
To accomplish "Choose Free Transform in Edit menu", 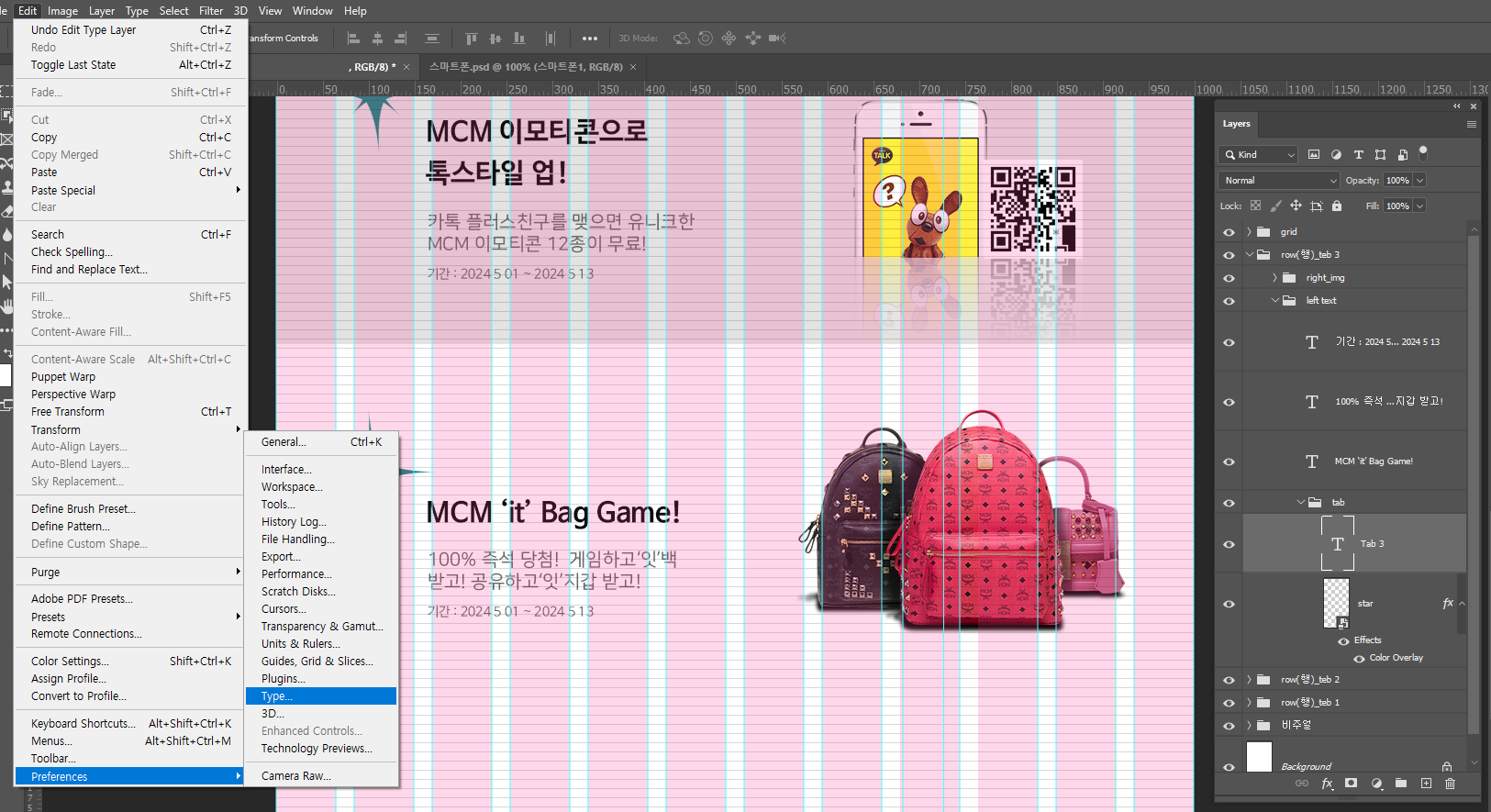I will pos(131,412).
